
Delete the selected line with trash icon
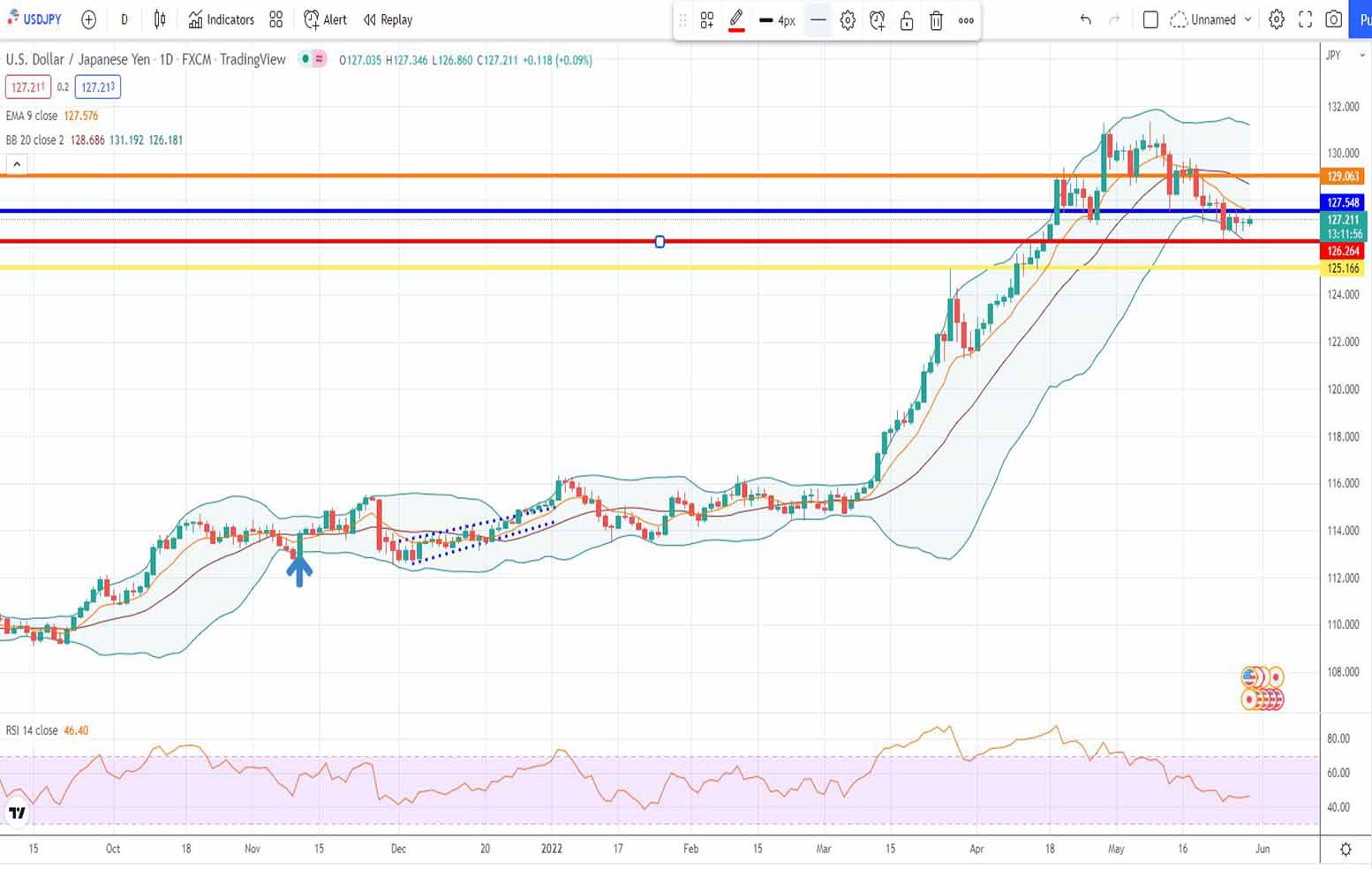936,20
